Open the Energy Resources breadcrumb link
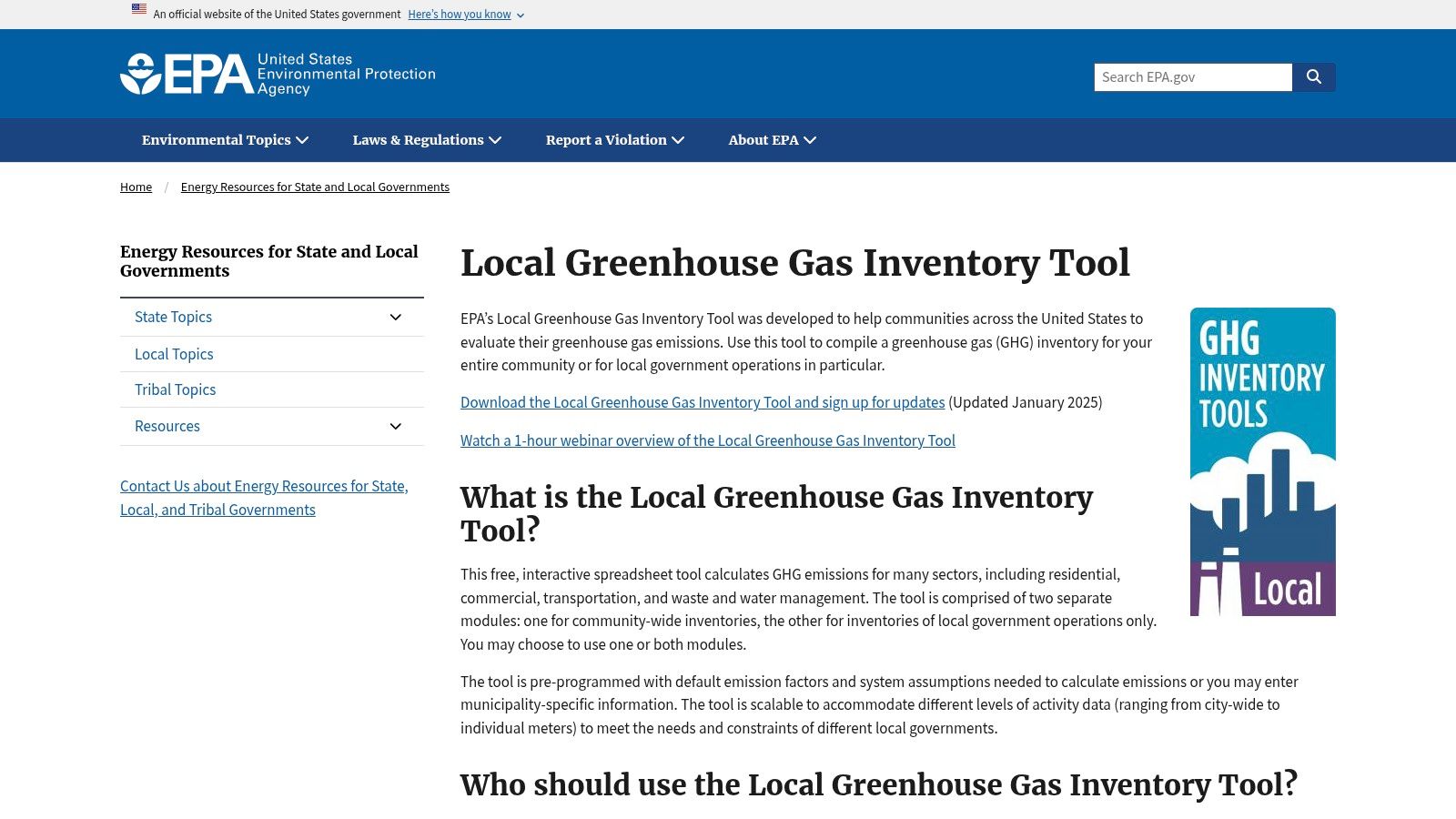The height and width of the screenshot is (819, 1456). pos(315,187)
